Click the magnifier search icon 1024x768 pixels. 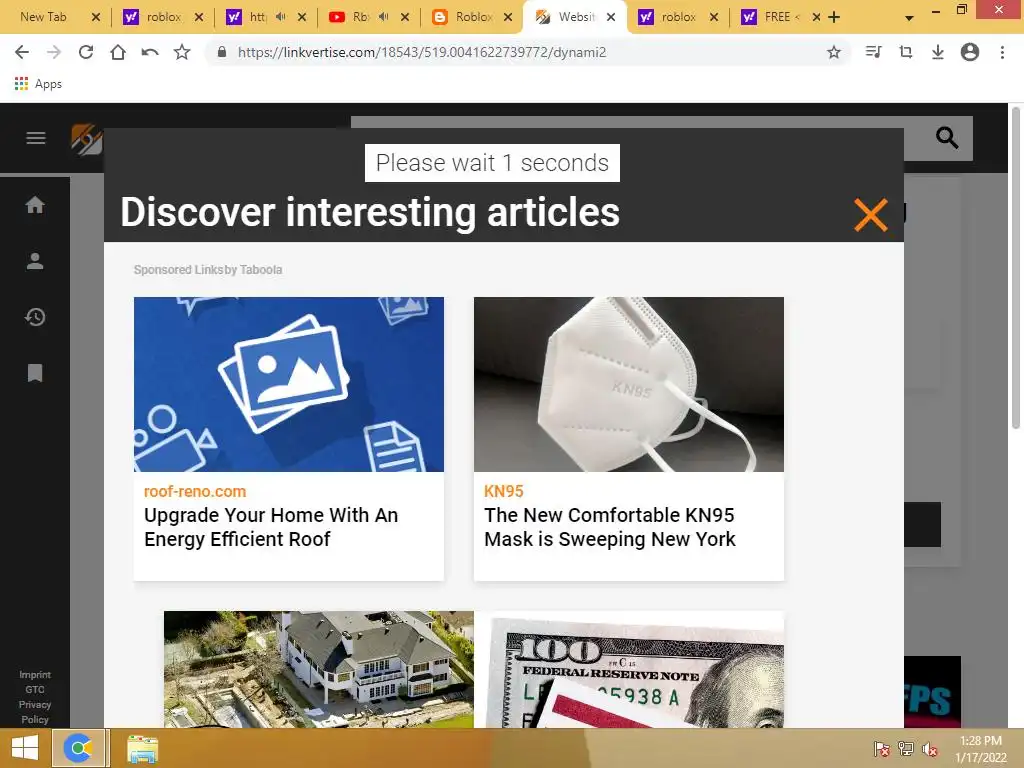pos(947,137)
